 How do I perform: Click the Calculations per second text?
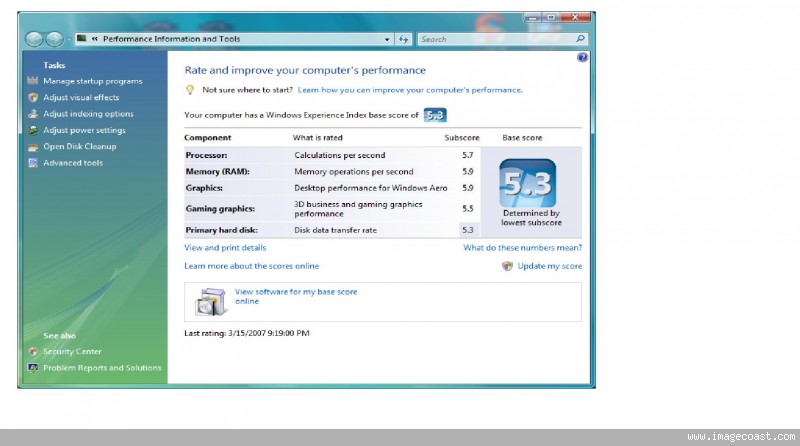click(x=340, y=155)
